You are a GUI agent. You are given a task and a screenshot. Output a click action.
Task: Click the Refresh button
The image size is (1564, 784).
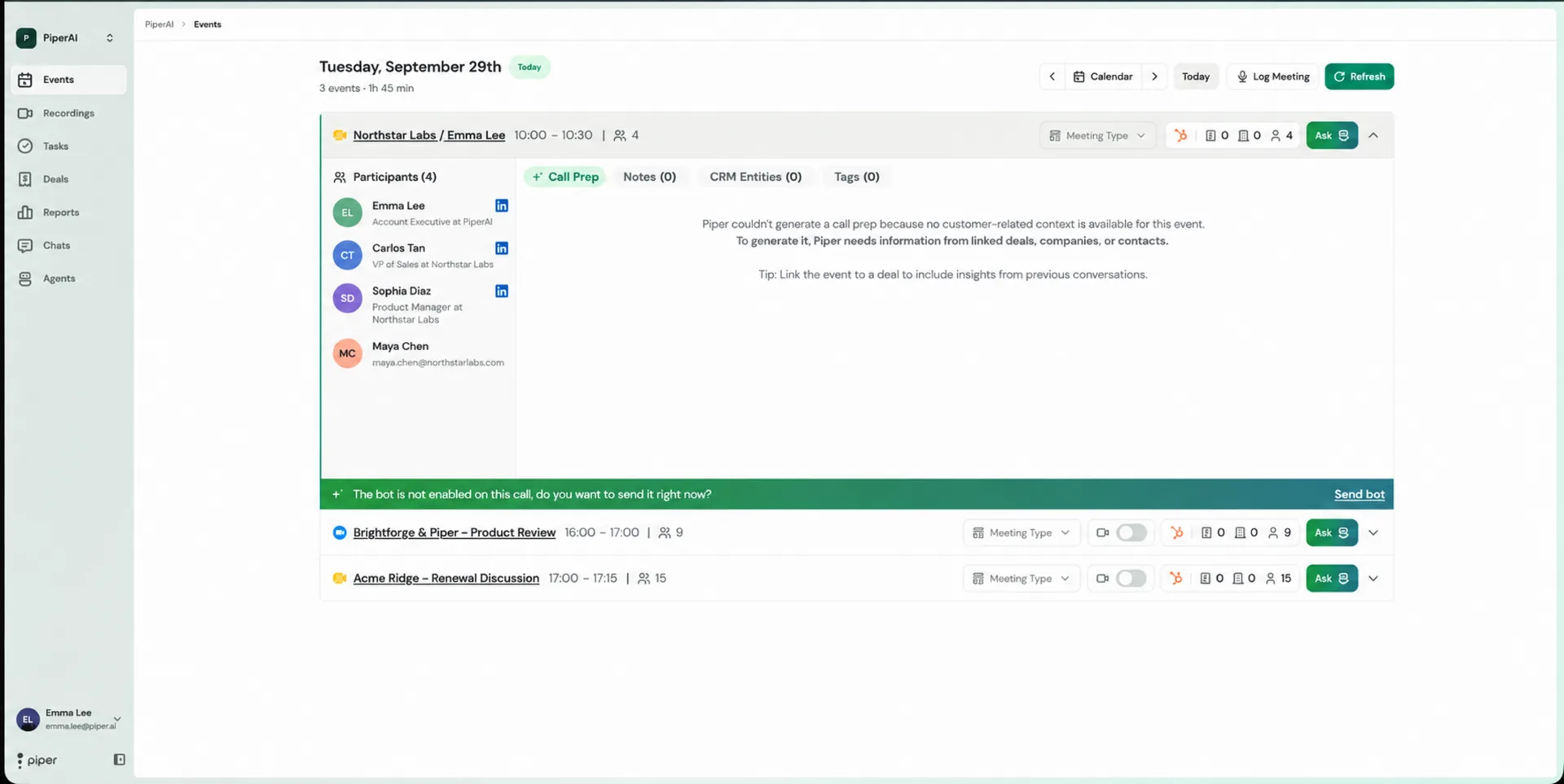pyautogui.click(x=1359, y=77)
